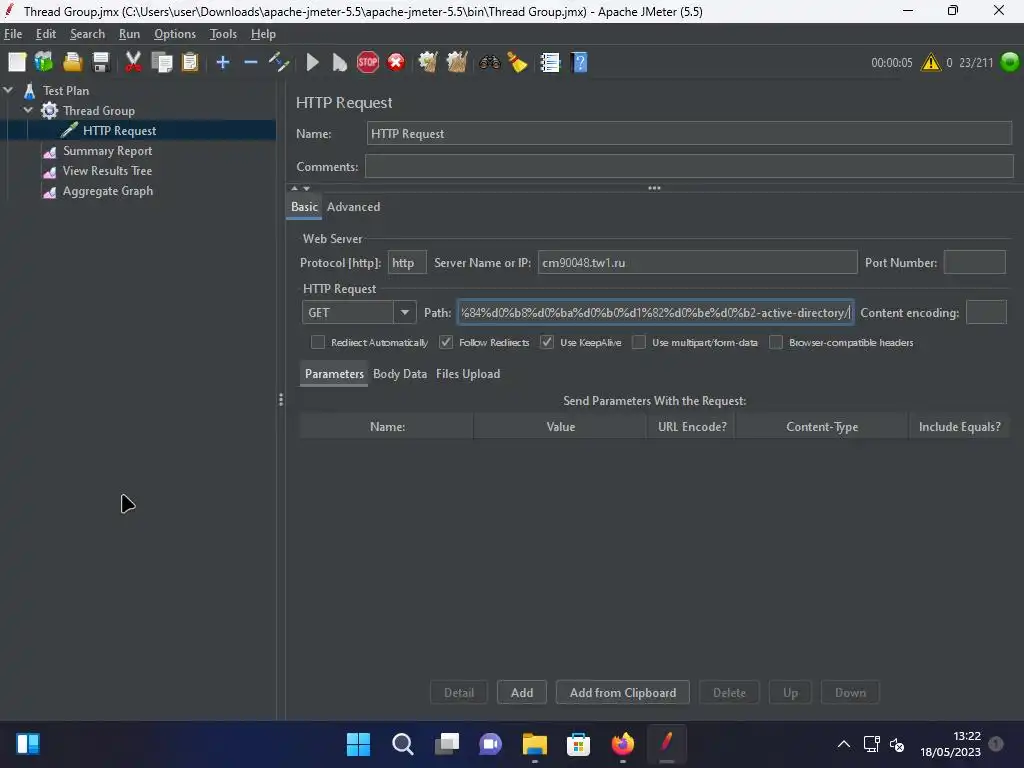Select View Results Tree listener
Screen dimensions: 1024x768
(107, 171)
